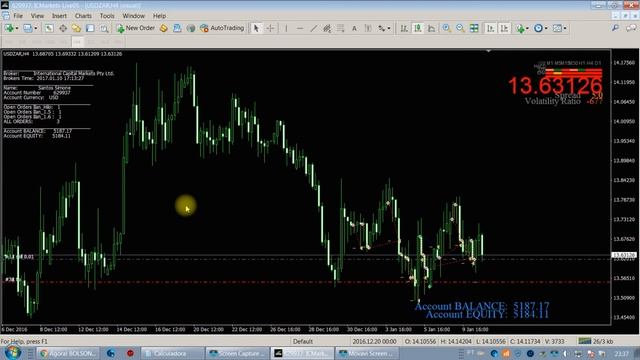Open the Window menu
The image size is (640, 360).
[x=133, y=16]
